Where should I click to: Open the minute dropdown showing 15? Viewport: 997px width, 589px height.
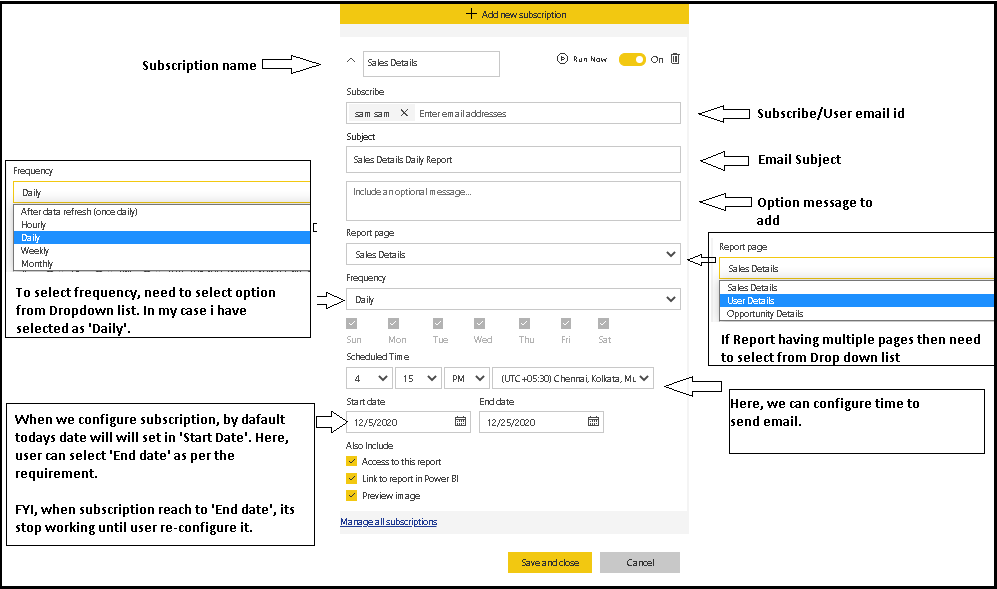[418, 378]
